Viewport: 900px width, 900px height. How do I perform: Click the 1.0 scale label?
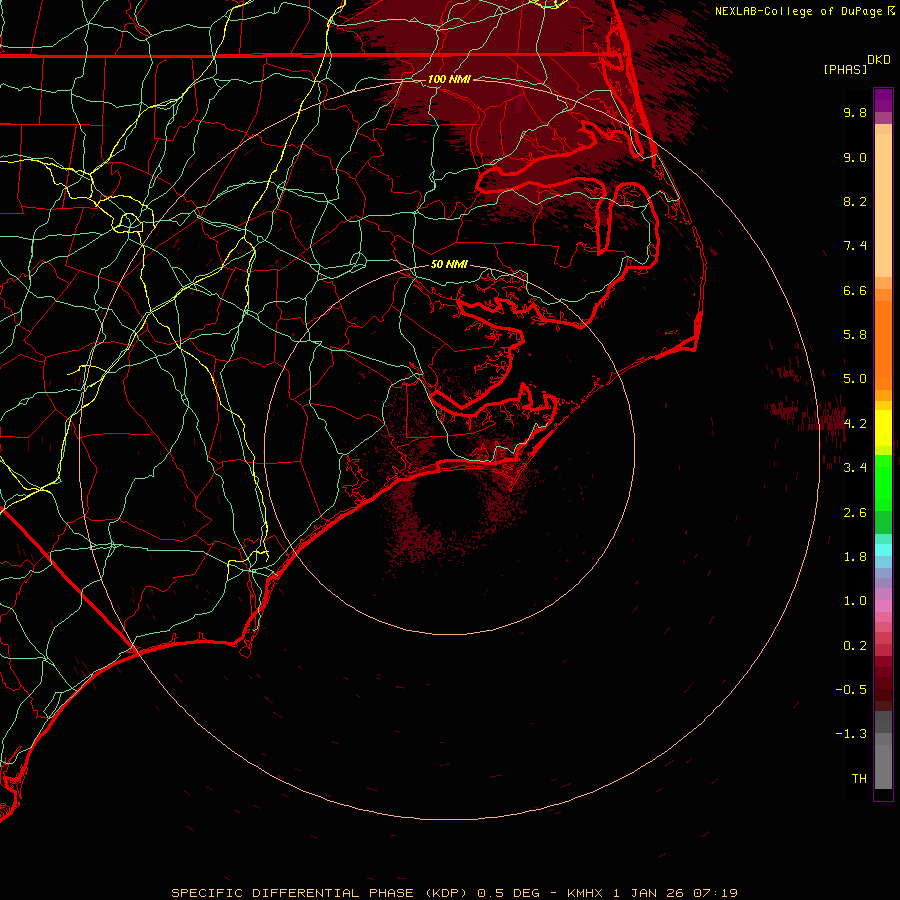[855, 601]
